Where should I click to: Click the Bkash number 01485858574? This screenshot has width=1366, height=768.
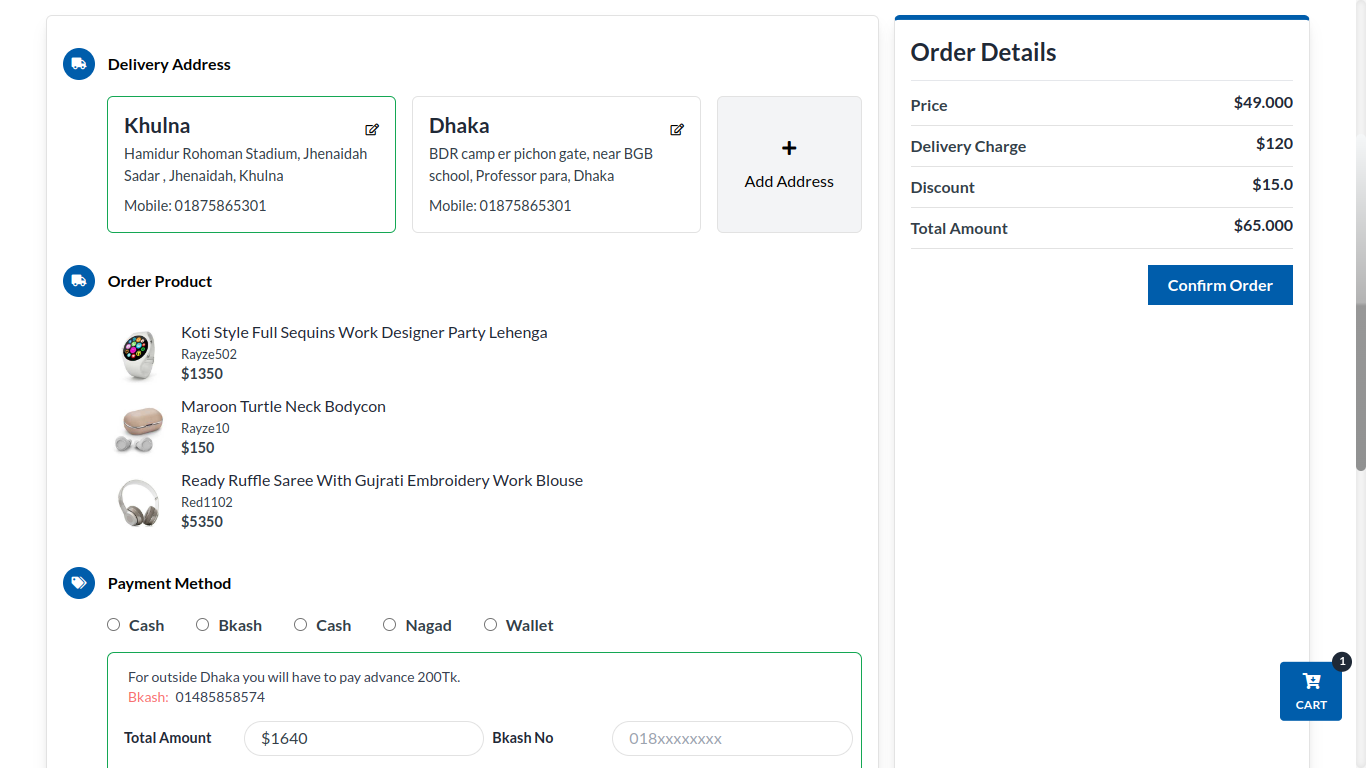[x=220, y=697]
